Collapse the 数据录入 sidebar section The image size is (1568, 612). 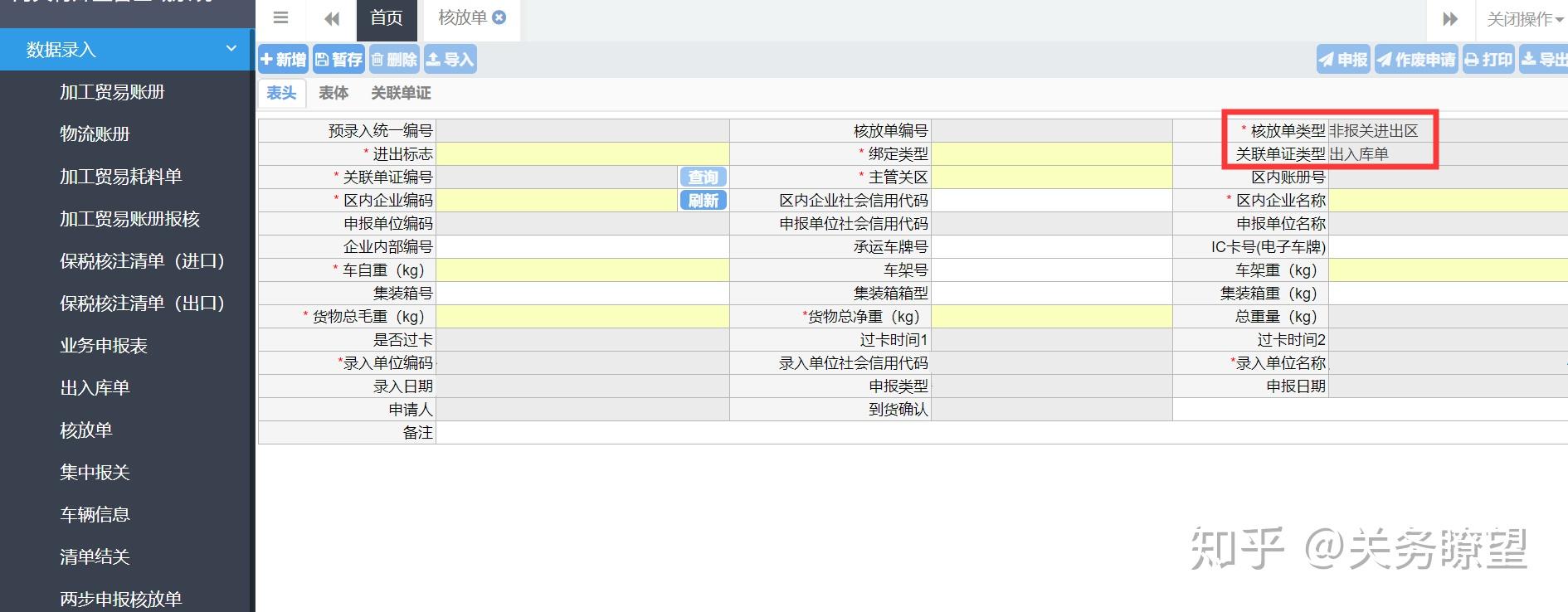click(231, 49)
